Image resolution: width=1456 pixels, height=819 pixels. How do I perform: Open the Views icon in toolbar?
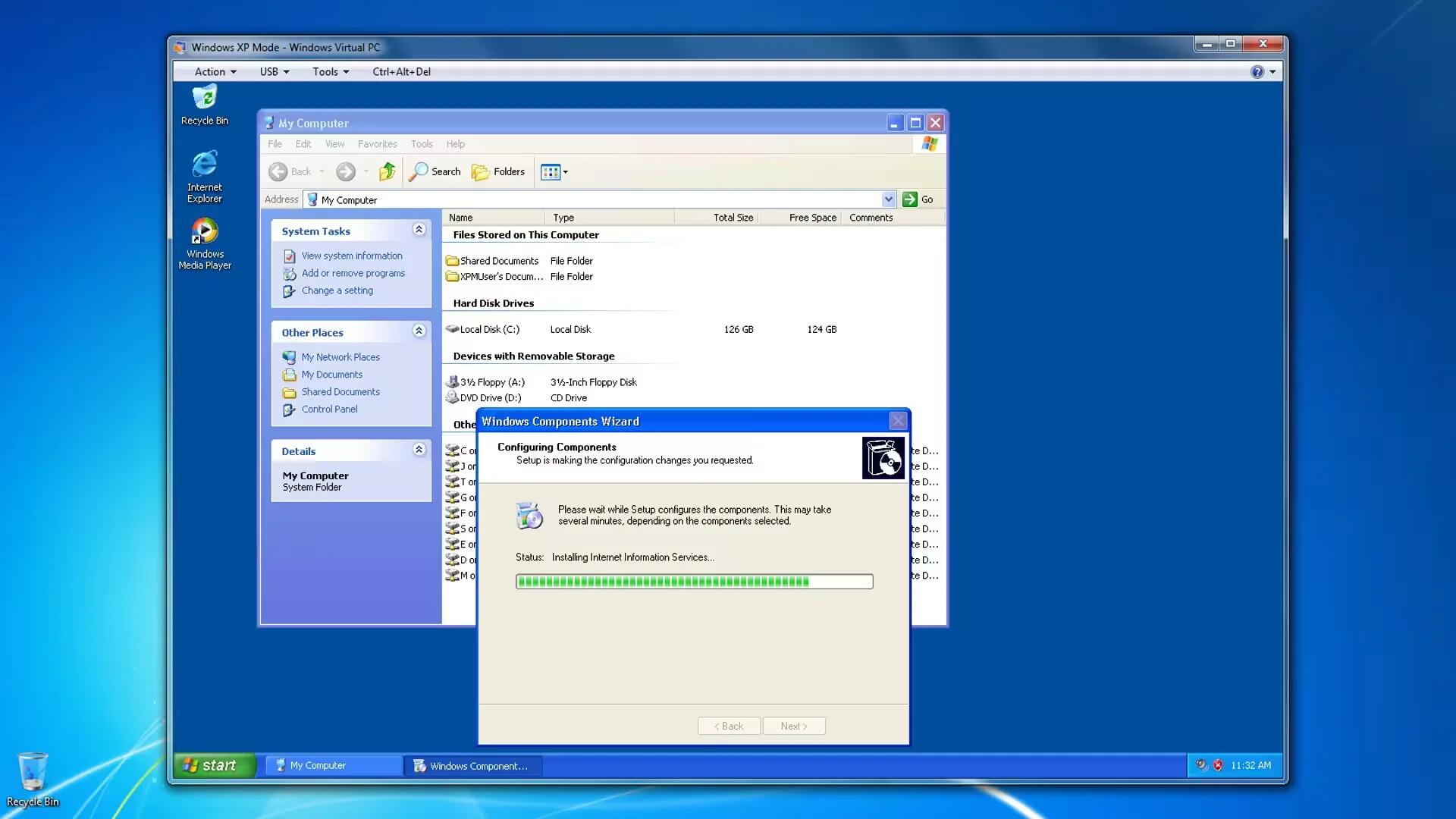[x=550, y=172]
